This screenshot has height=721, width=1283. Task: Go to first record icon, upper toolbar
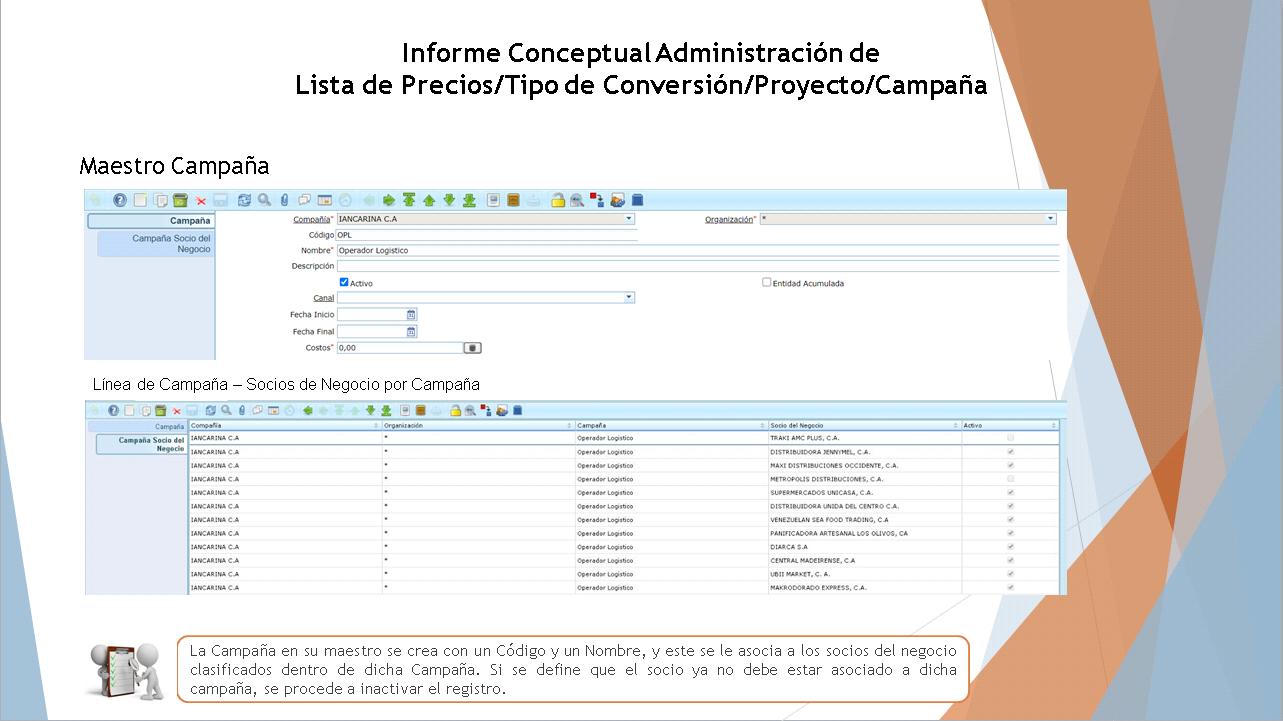pyautogui.click(x=409, y=200)
